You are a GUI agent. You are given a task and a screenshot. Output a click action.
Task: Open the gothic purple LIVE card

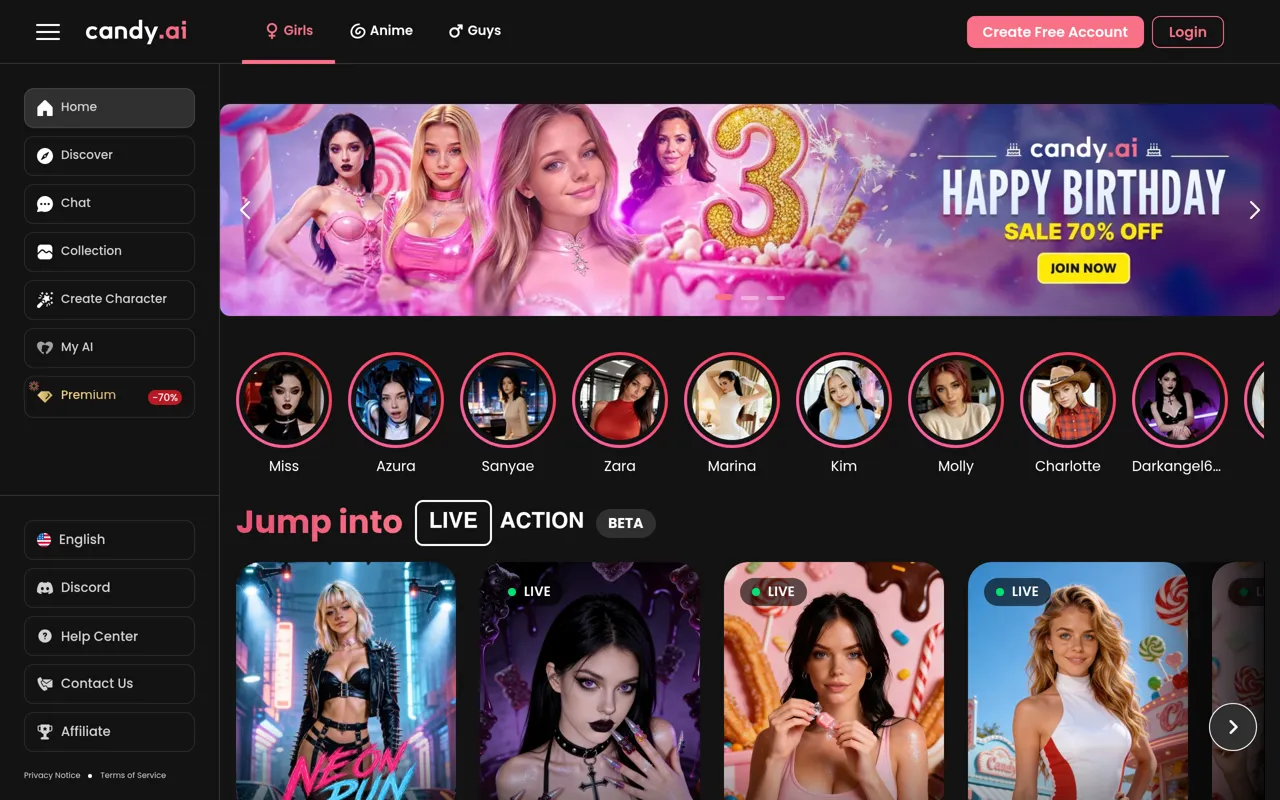[590, 681]
